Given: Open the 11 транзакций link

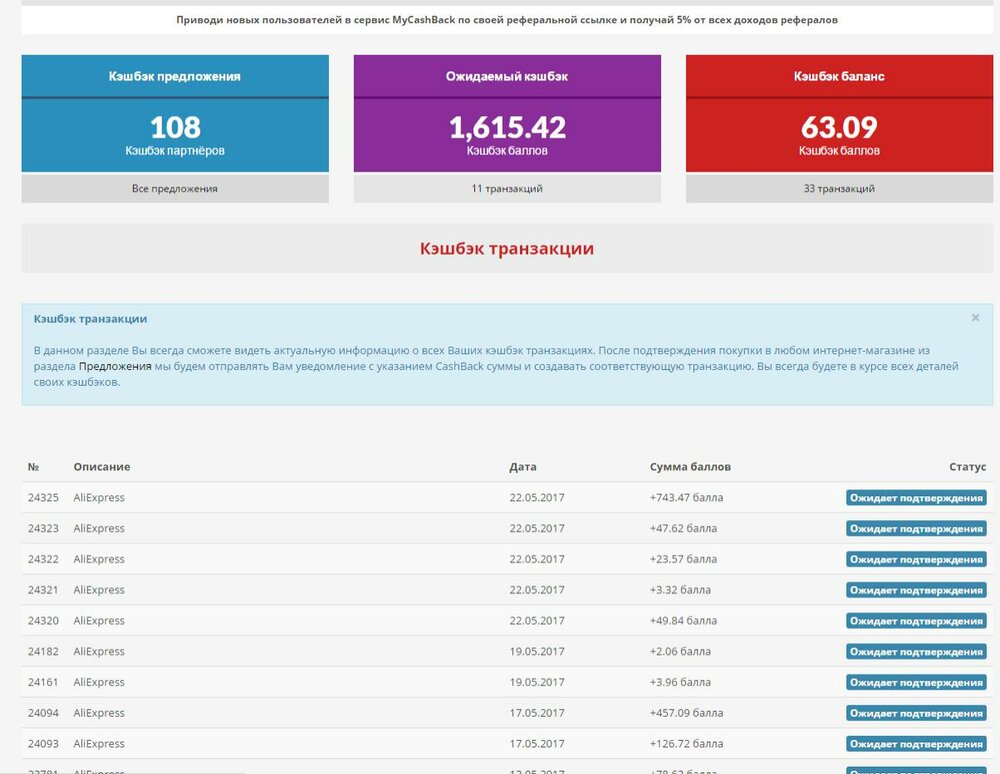Looking at the screenshot, I should point(507,188).
